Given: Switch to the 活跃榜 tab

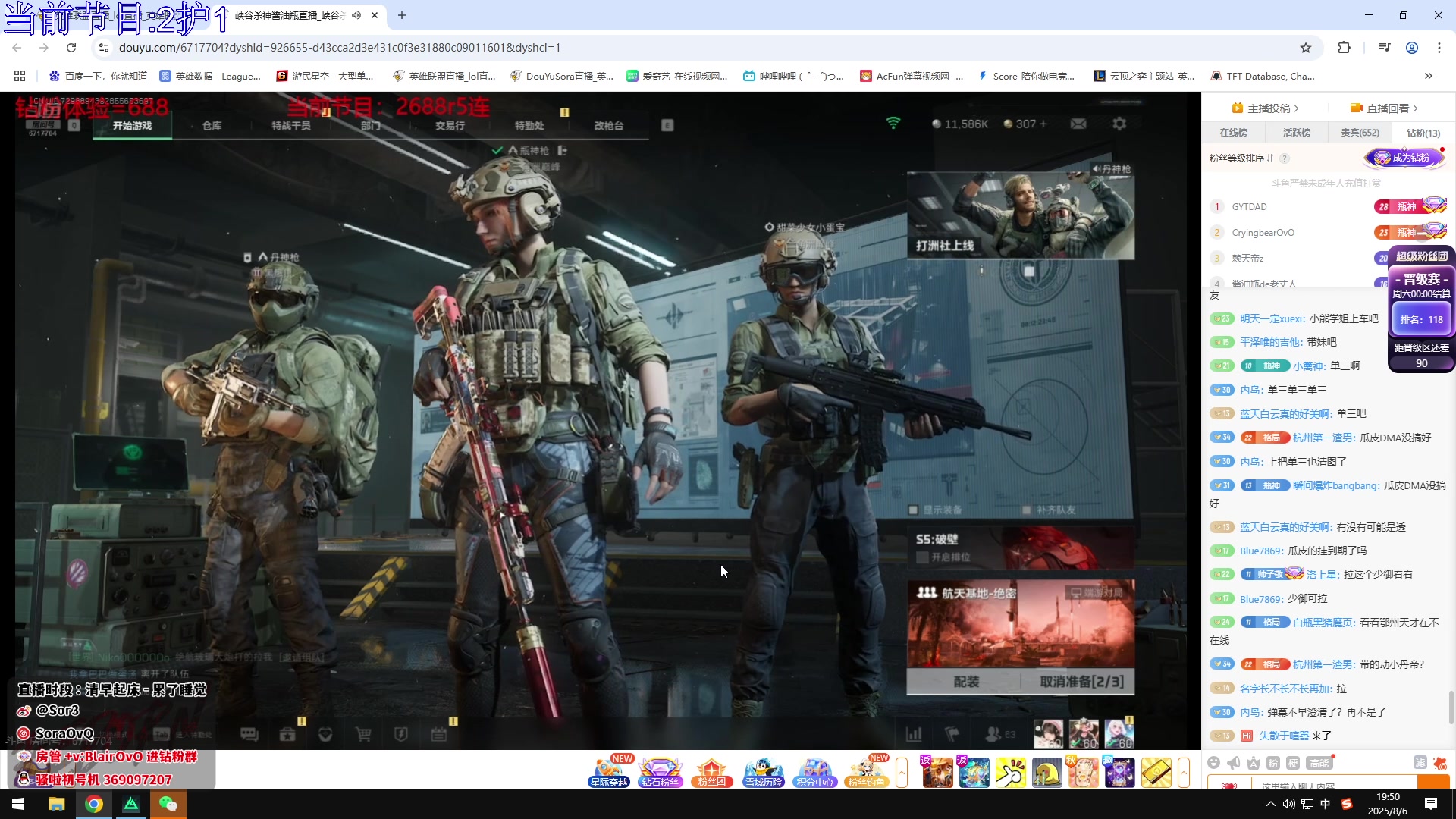Looking at the screenshot, I should pyautogui.click(x=1297, y=133).
